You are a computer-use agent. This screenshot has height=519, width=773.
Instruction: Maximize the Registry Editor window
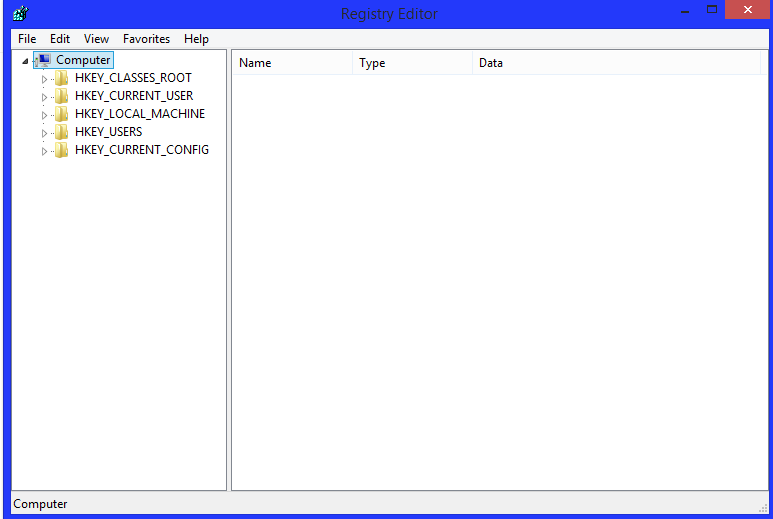711,10
